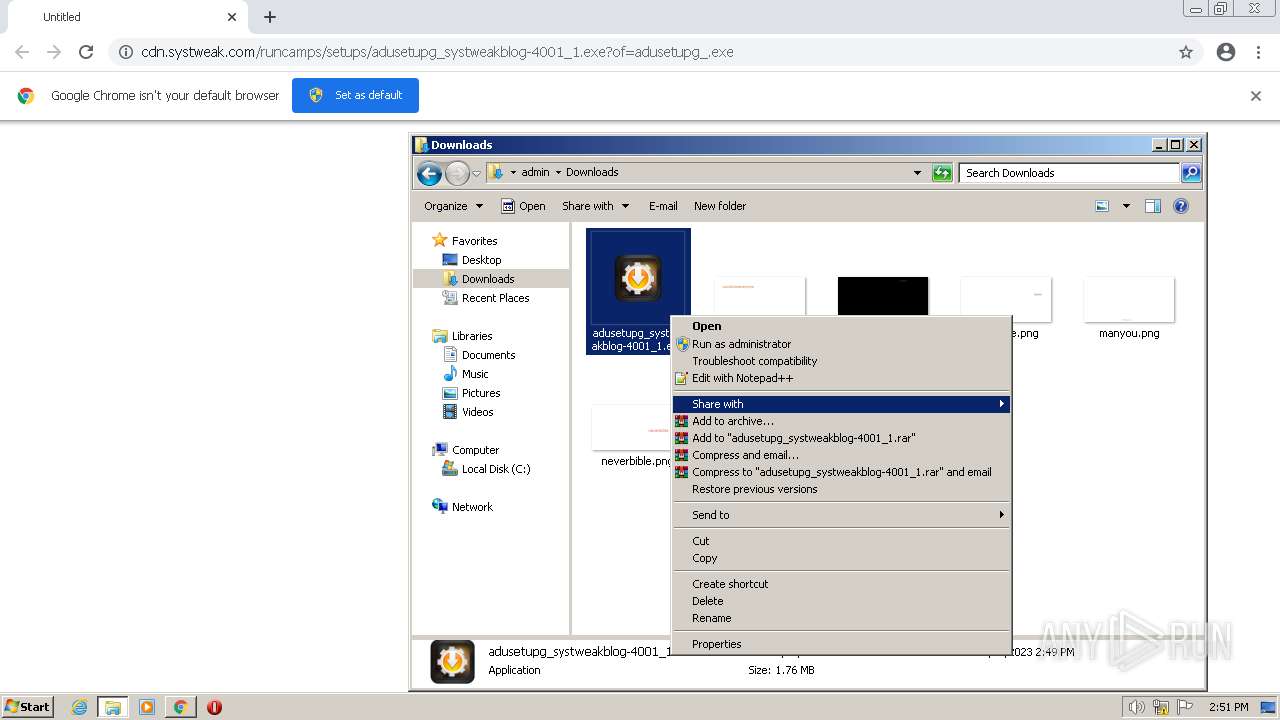Choose Add to archive...
Image resolution: width=1280 pixels, height=720 pixels.
pyautogui.click(x=841, y=421)
